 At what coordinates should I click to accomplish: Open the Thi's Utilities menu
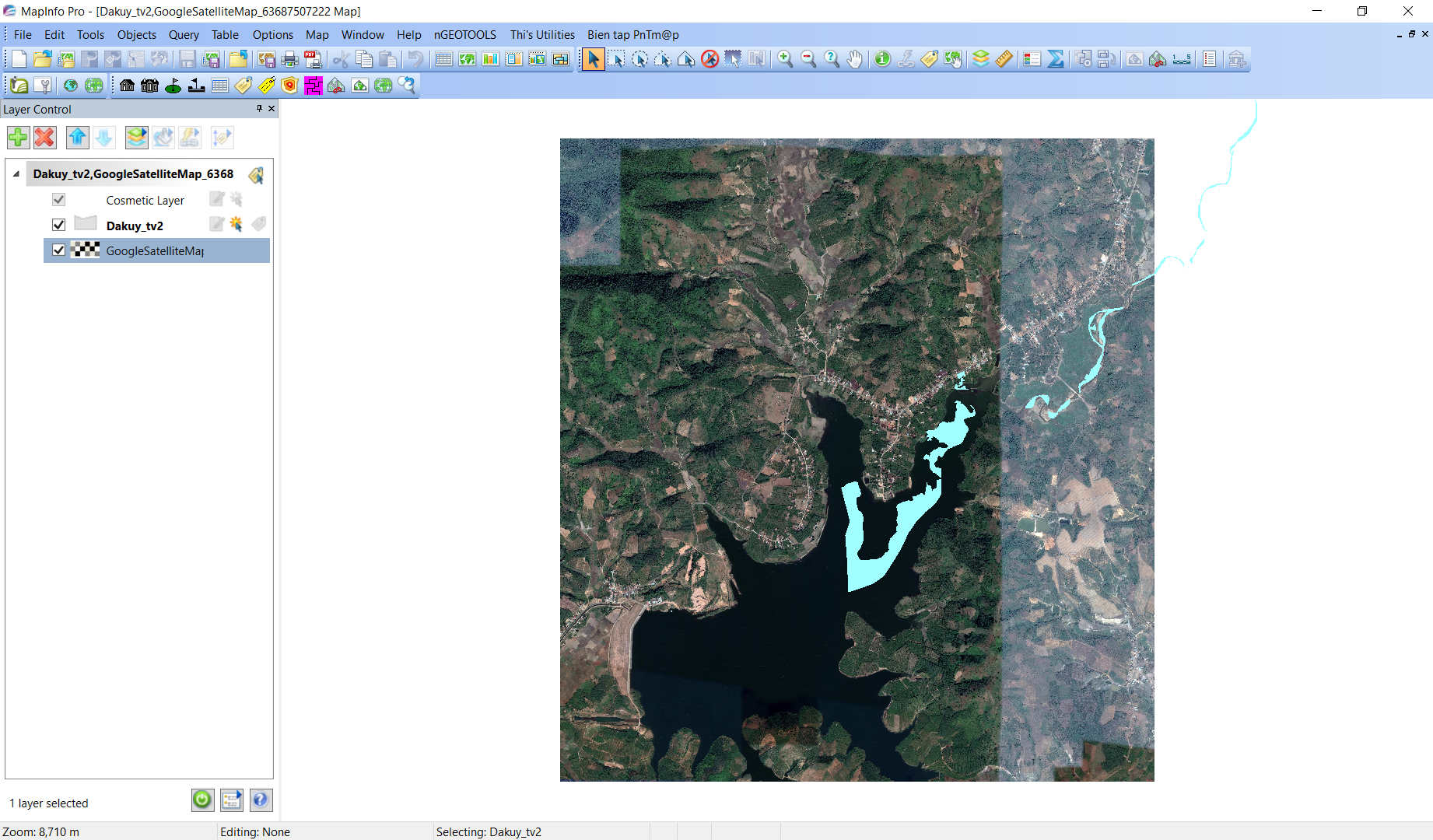point(542,35)
